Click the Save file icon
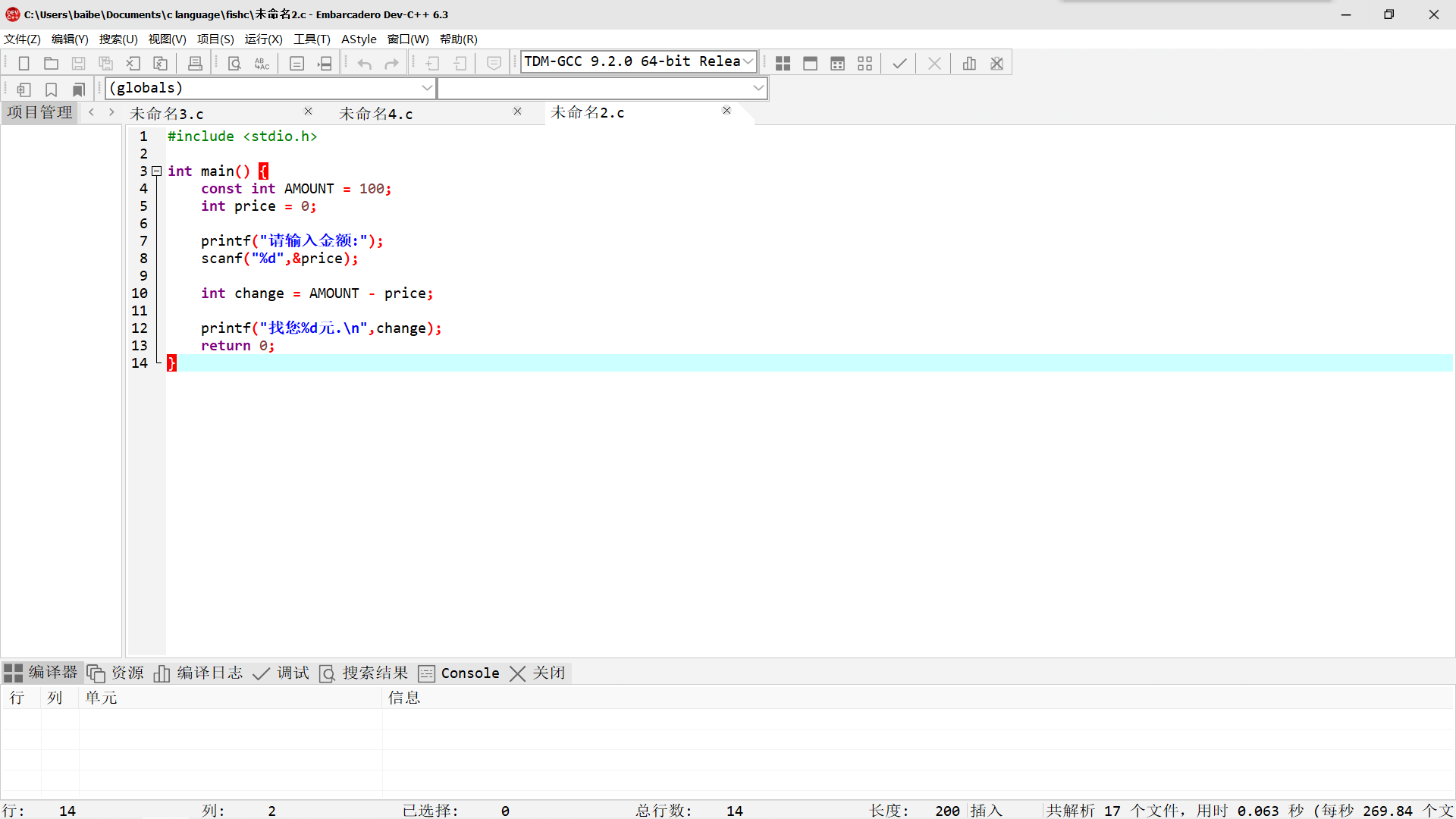 pos(78,64)
